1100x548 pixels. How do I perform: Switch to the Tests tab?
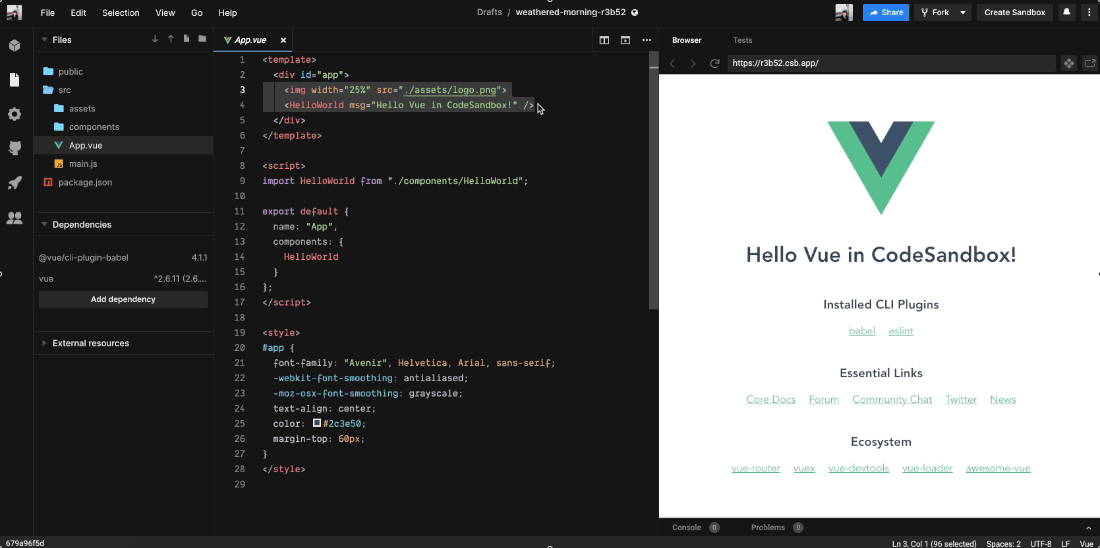(742, 40)
